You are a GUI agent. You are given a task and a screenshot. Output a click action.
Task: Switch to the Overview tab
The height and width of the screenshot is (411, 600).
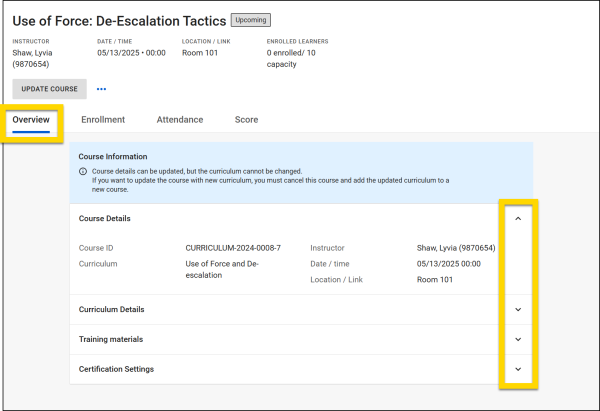point(31,120)
